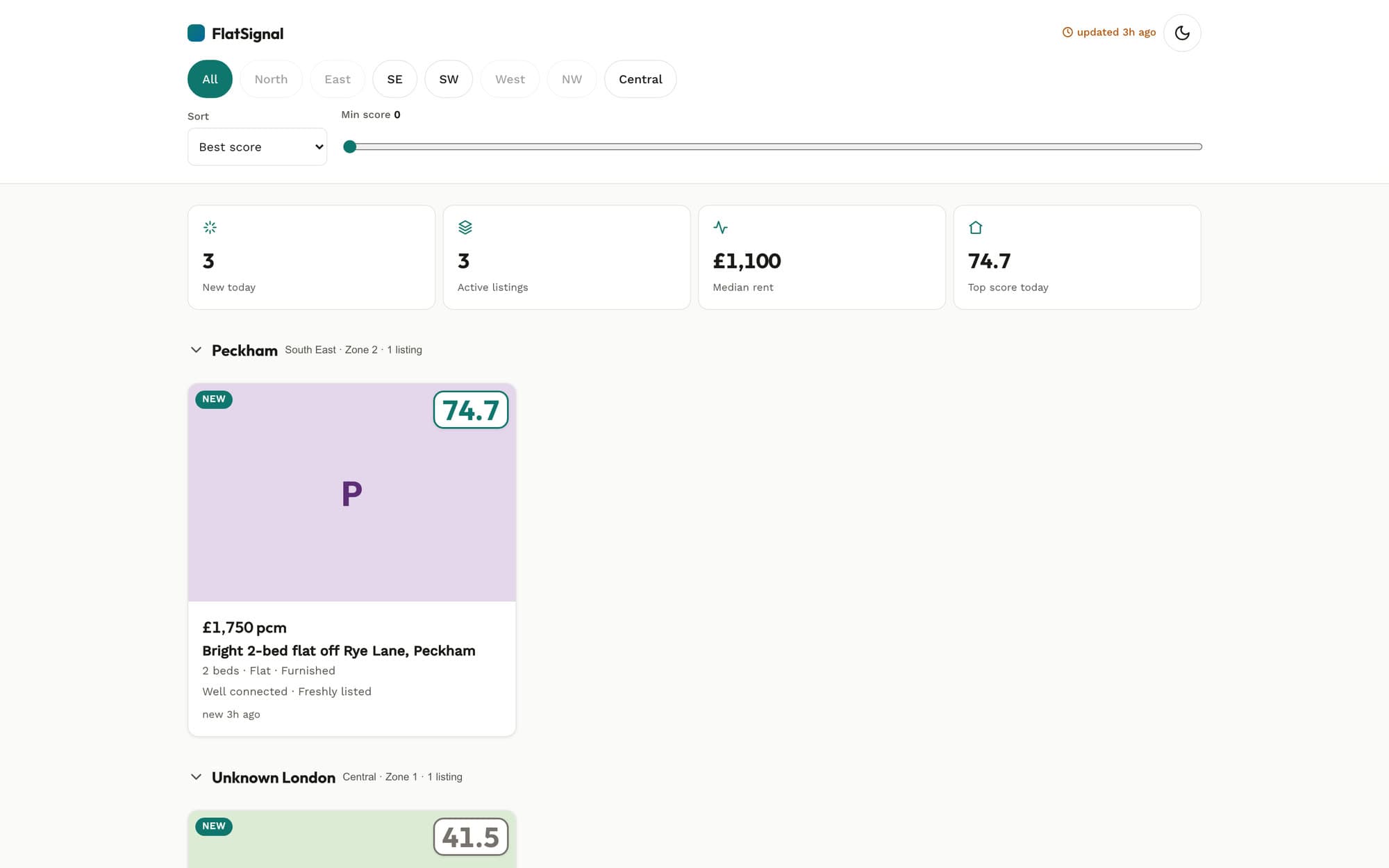Click the FlatSignal brand name
This screenshot has height=868, width=1389.
248,33
